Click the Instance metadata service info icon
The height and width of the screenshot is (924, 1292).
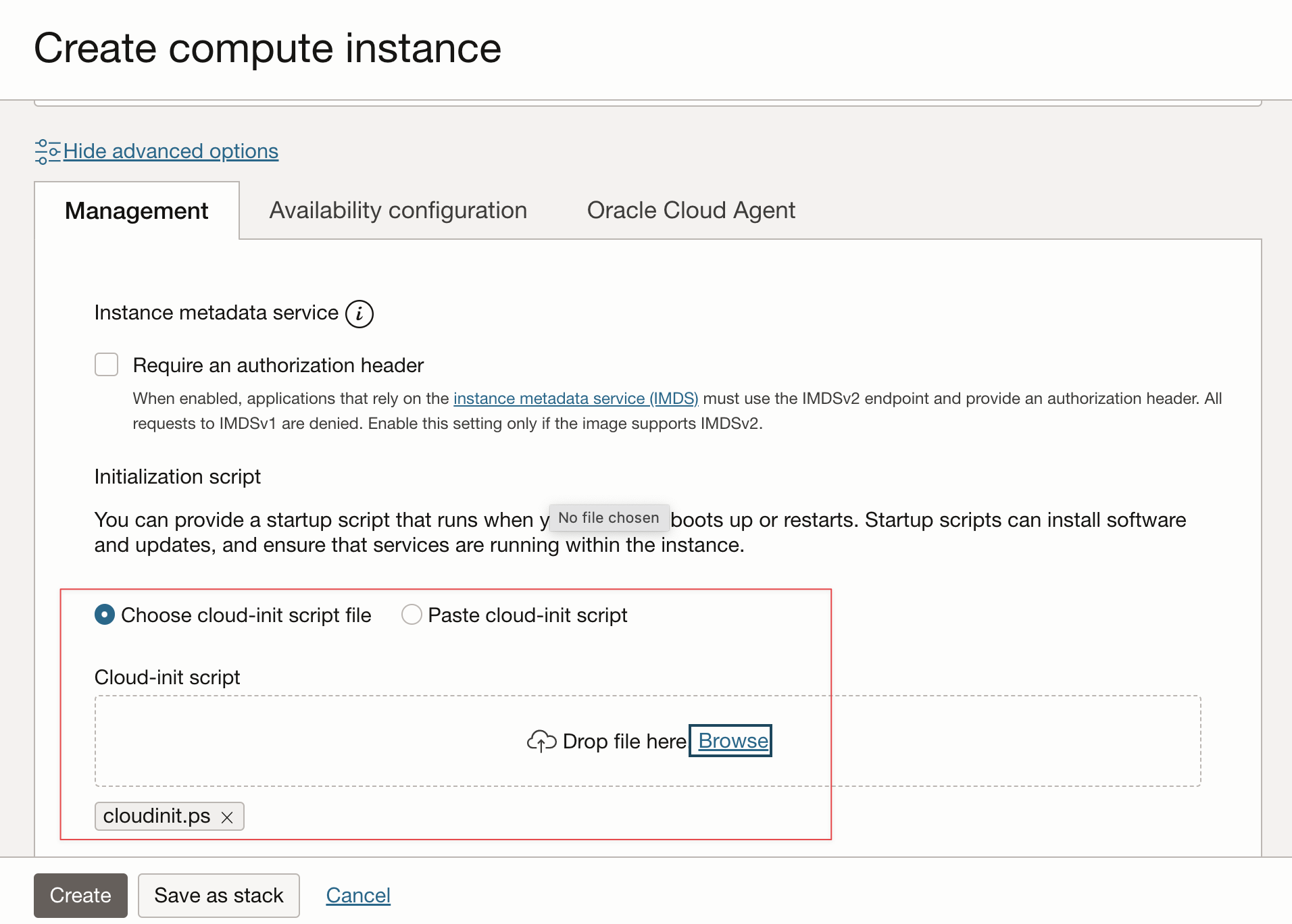pyautogui.click(x=359, y=313)
